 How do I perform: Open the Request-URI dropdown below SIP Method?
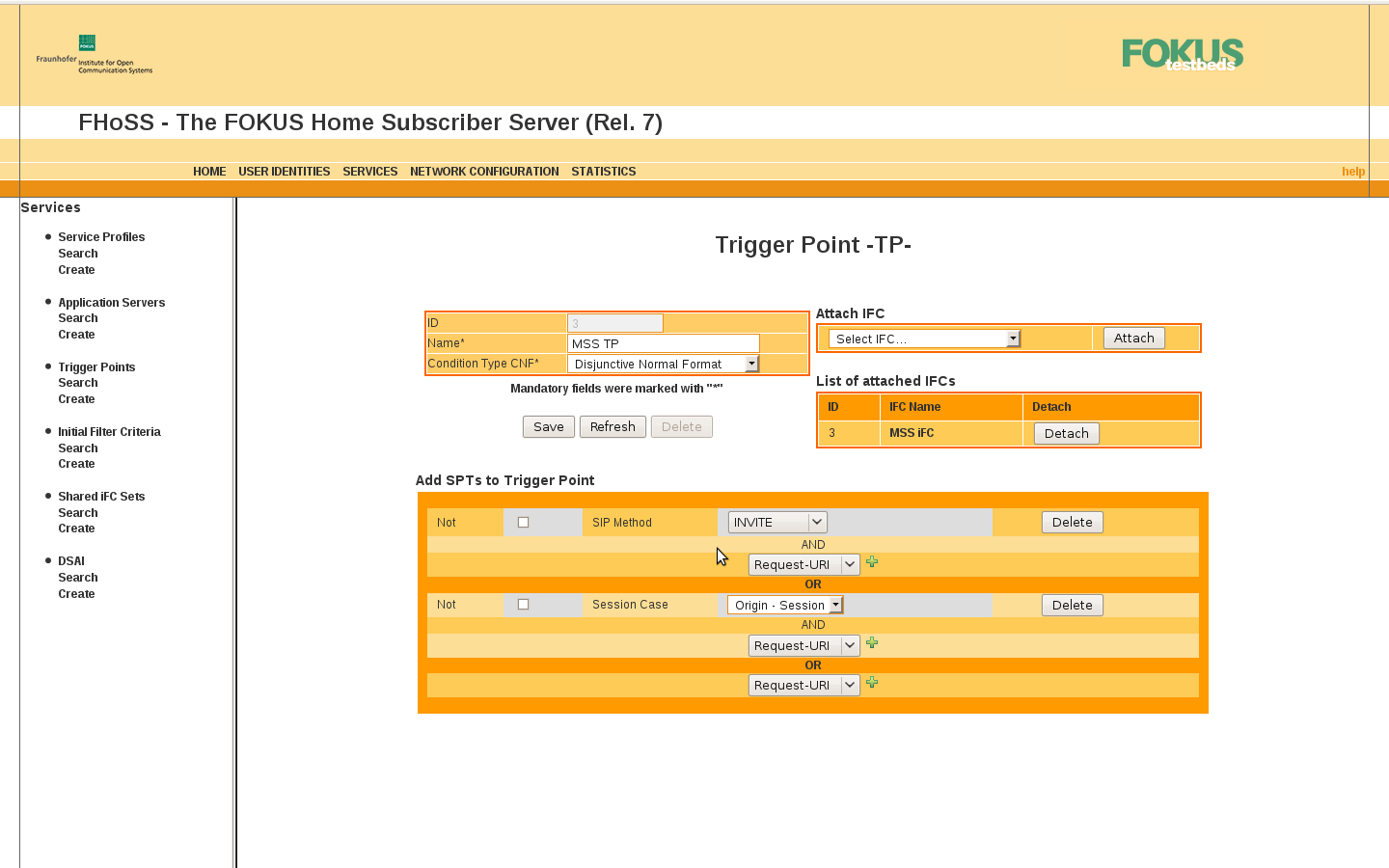(x=803, y=564)
